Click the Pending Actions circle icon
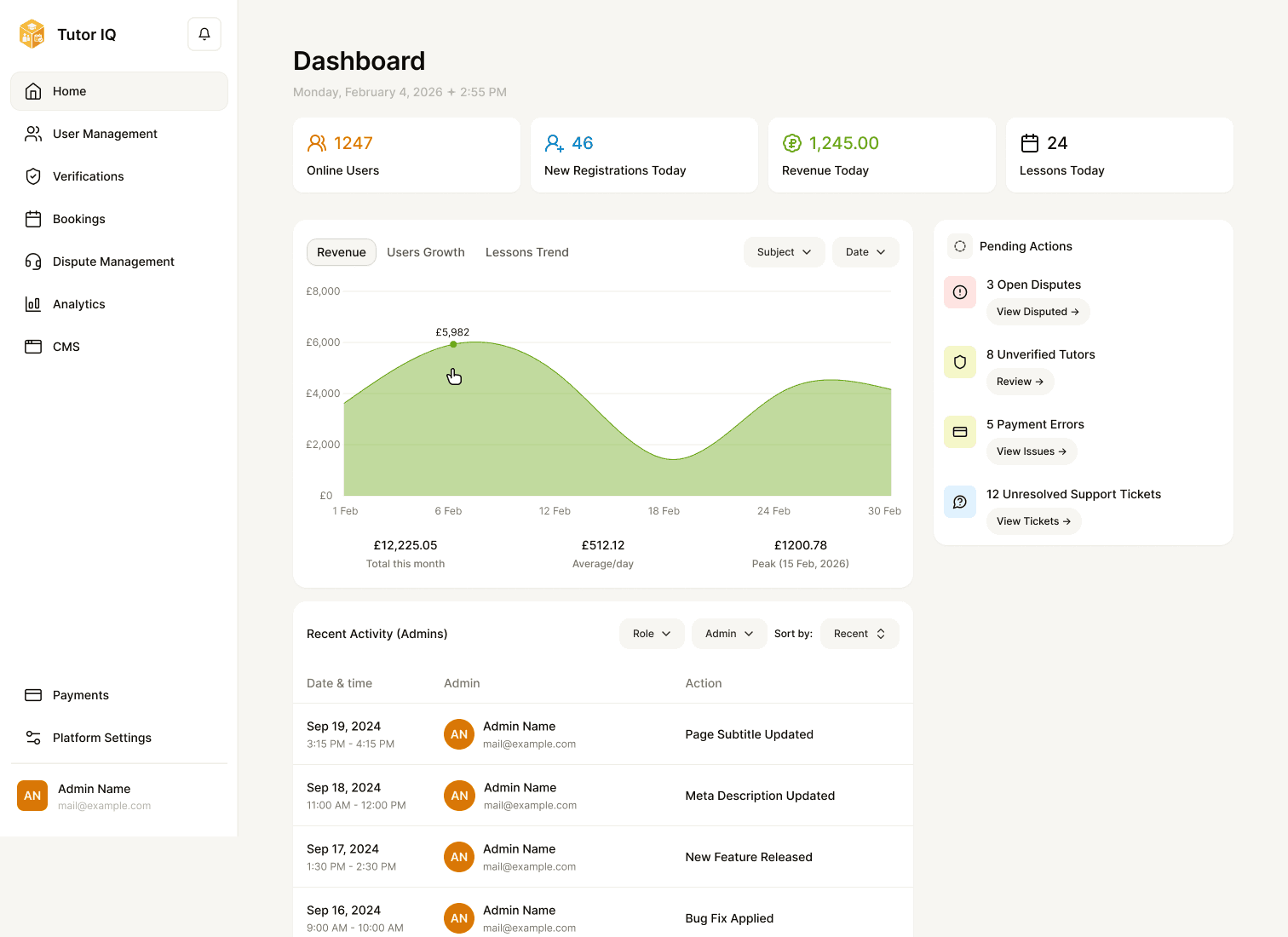This screenshot has width=1288, height=937. 960,246
